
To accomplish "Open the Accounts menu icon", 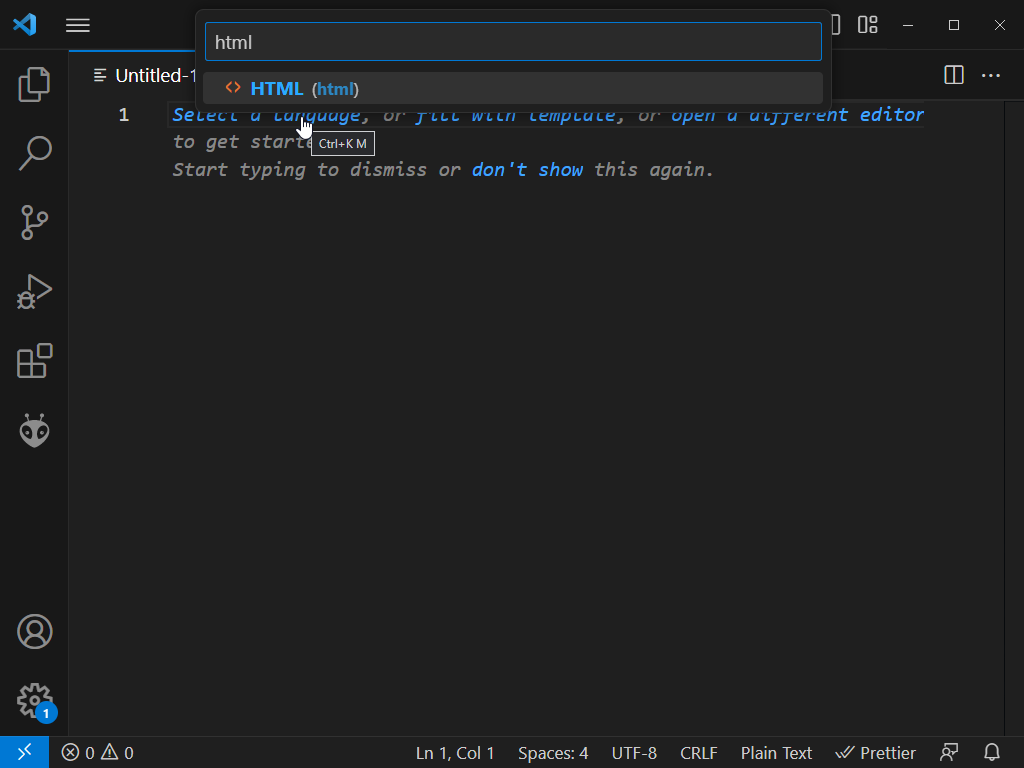I will (34, 632).
